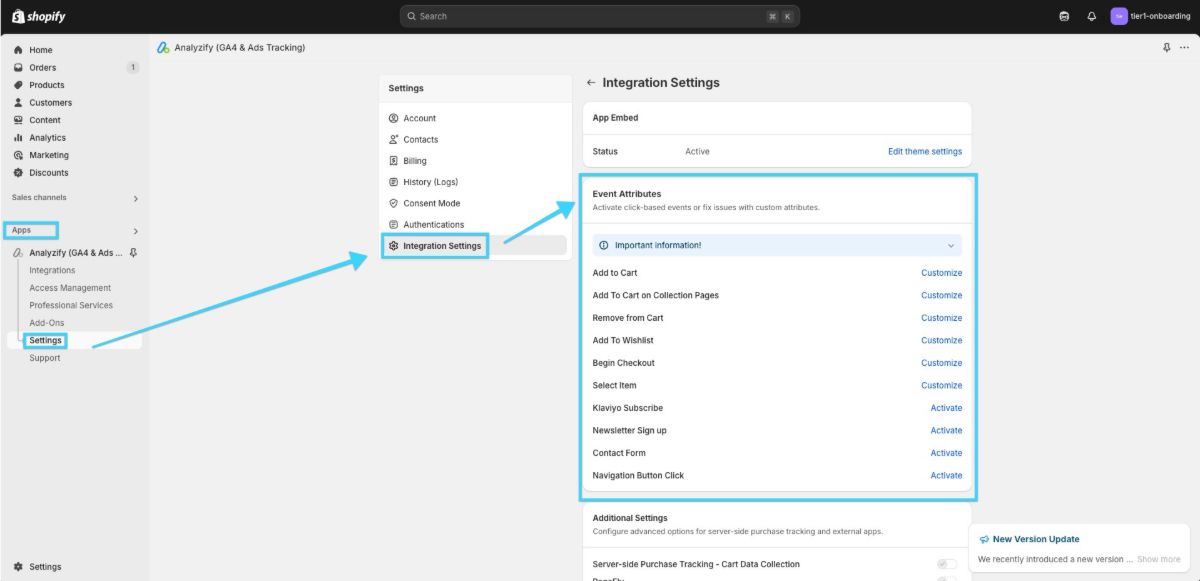Image resolution: width=1200 pixels, height=581 pixels.
Task: Activate the Newsletter Sign up event
Action: click(946, 430)
